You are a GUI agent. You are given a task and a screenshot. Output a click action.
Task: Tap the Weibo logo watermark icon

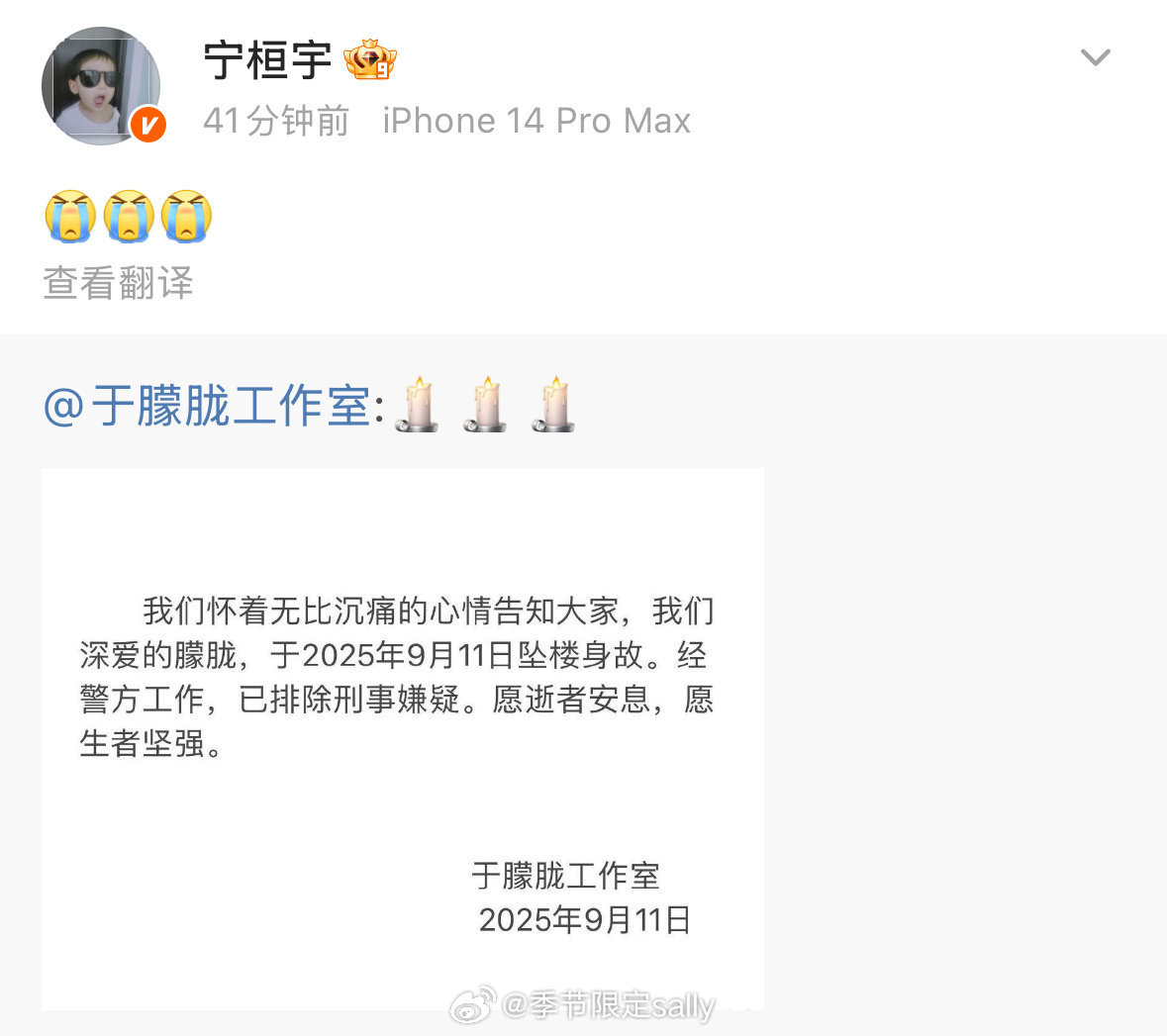coord(473,1004)
